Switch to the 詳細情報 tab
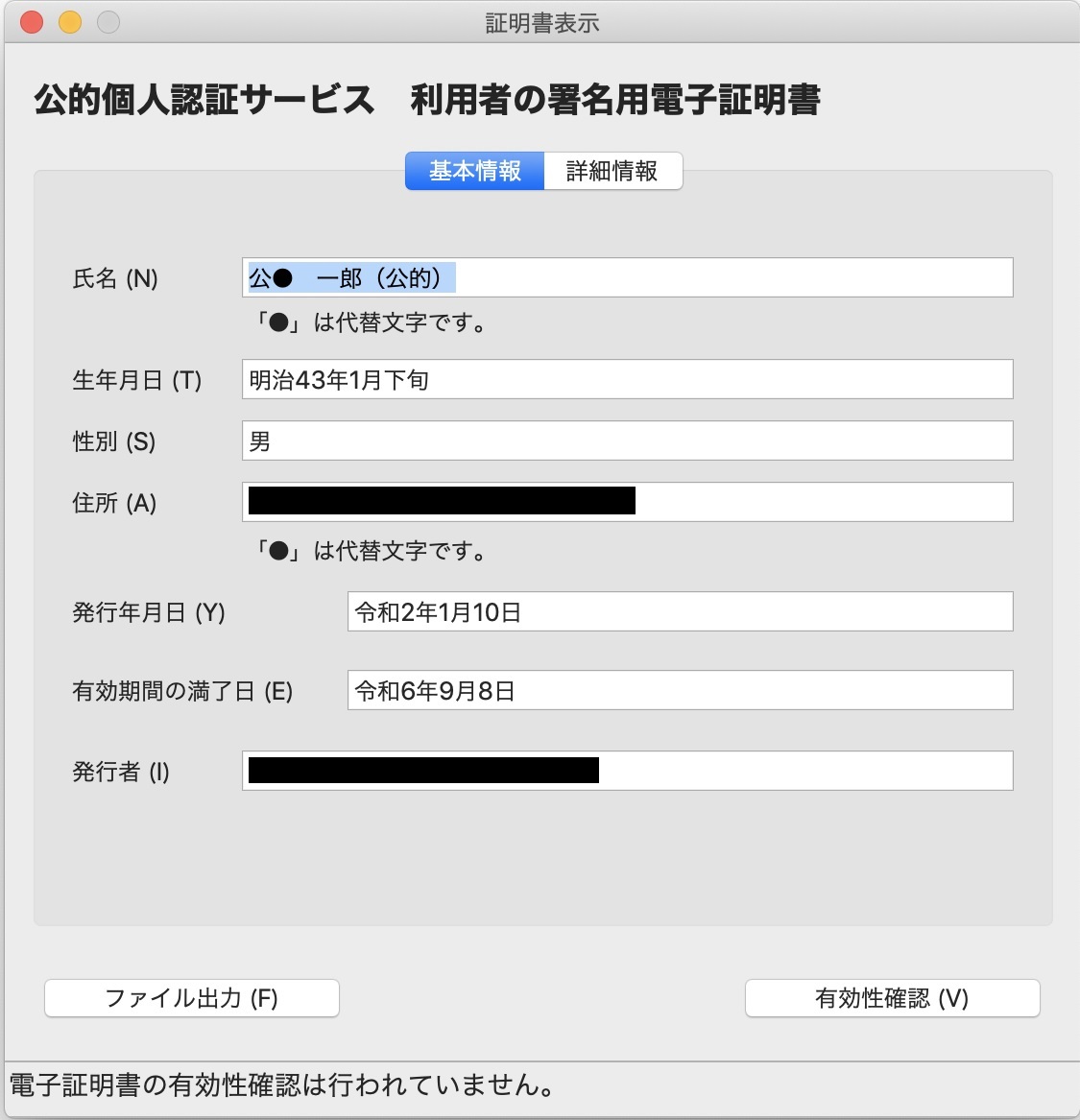Image resolution: width=1080 pixels, height=1120 pixels. click(x=612, y=171)
